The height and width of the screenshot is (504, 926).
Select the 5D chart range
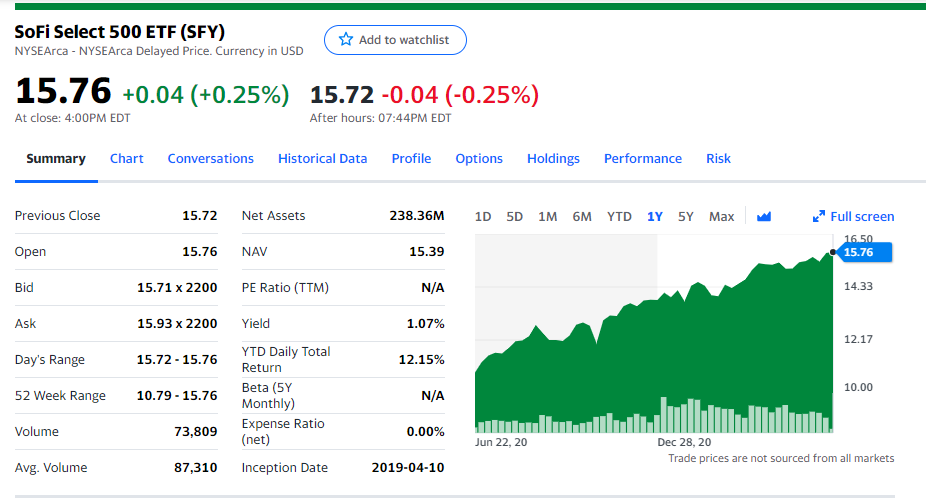click(514, 216)
